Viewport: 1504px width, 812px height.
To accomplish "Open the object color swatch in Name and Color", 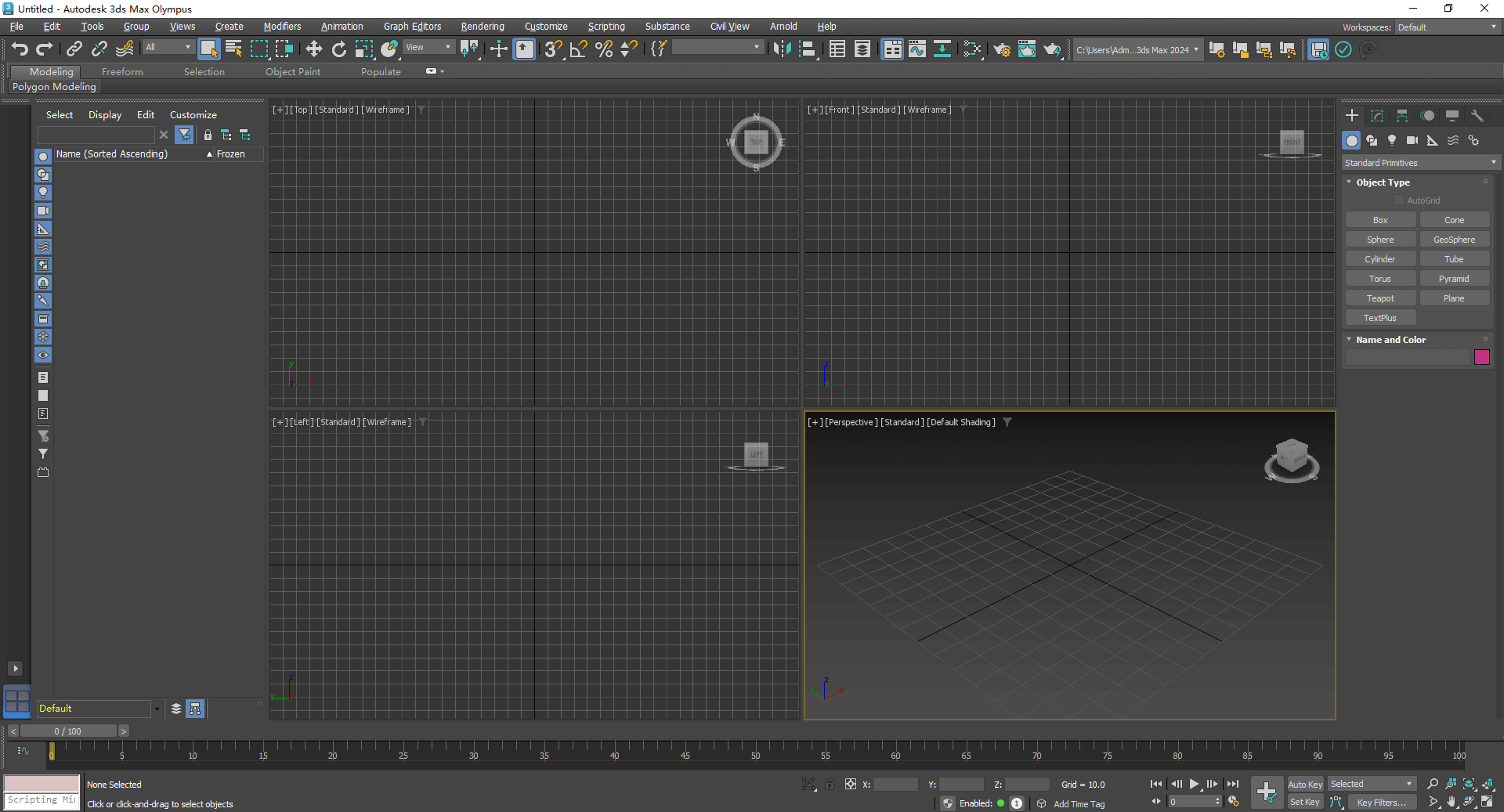I will coord(1481,358).
